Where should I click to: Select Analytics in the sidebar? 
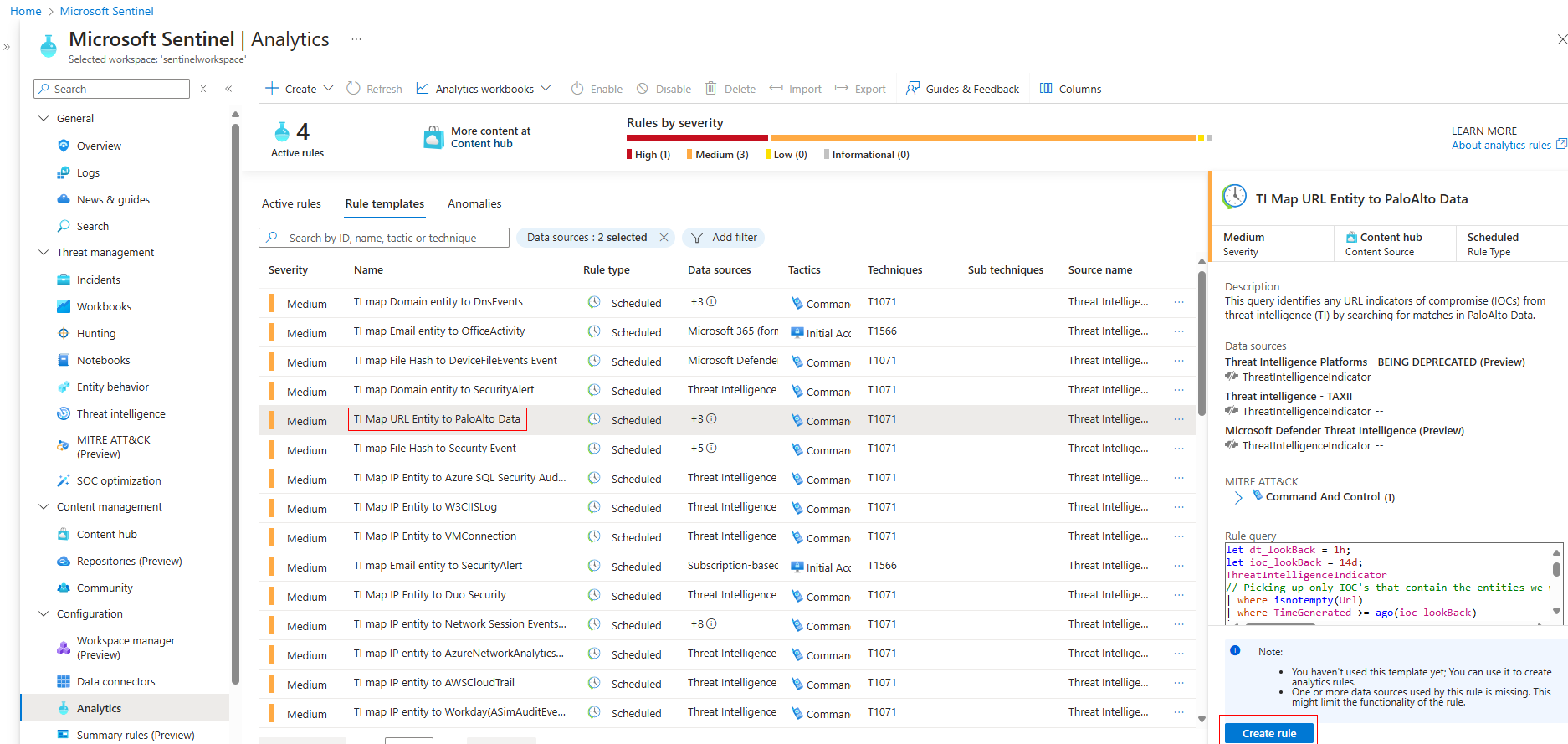point(125,708)
